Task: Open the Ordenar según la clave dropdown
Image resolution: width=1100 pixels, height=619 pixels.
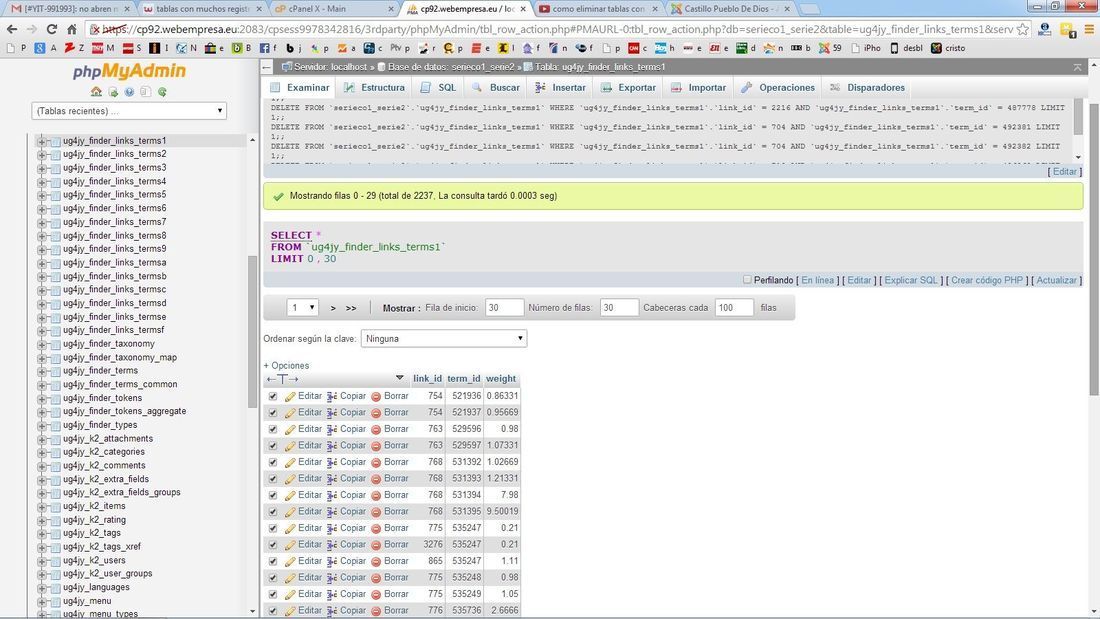Action: pos(444,338)
